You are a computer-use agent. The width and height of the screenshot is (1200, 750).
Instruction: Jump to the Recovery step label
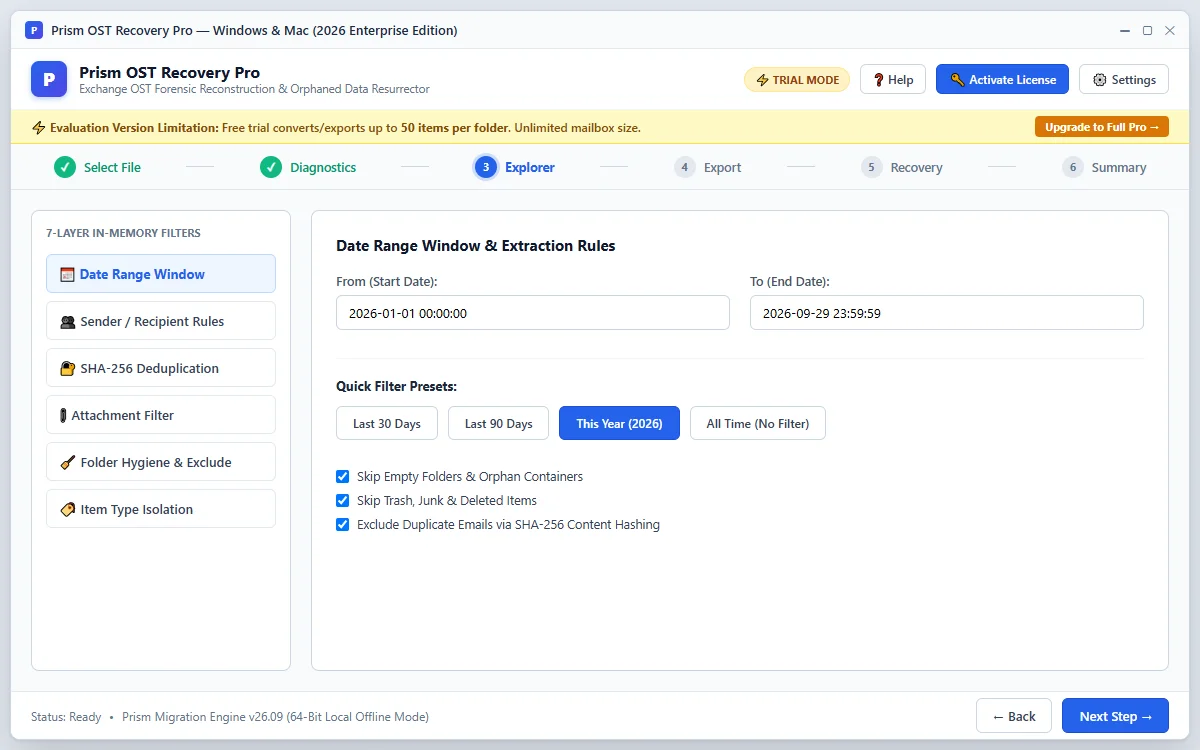pos(916,167)
